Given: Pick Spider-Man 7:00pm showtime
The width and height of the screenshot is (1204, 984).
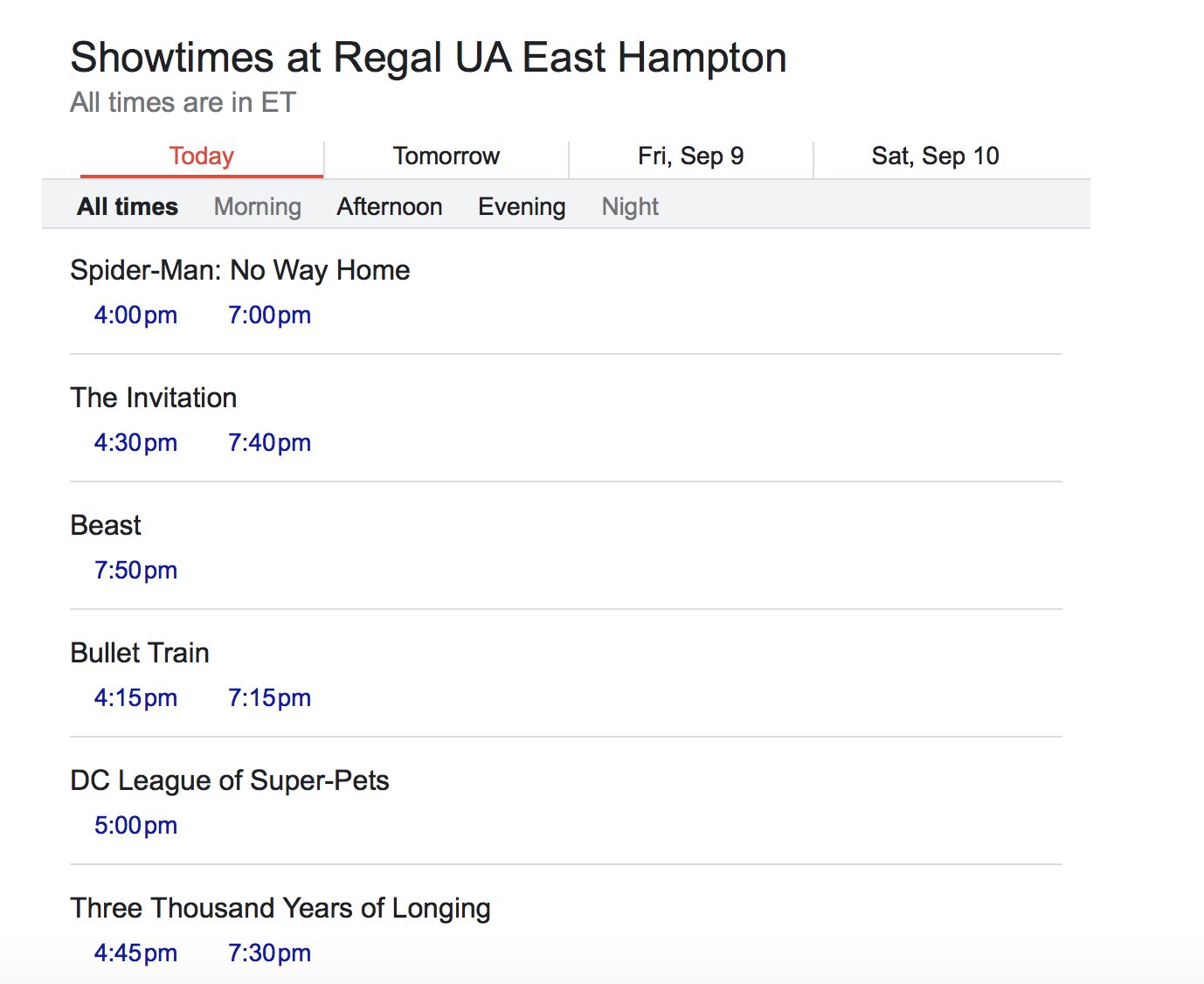Looking at the screenshot, I should coord(270,315).
